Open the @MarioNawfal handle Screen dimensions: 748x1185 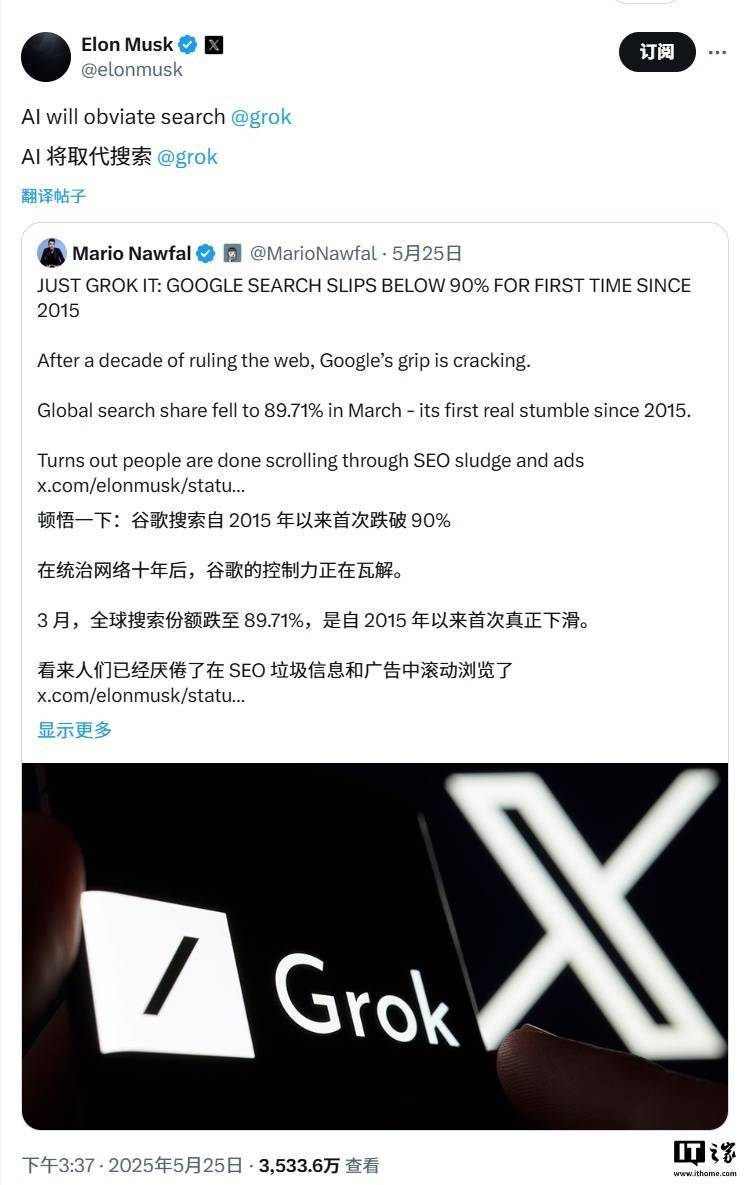(313, 253)
